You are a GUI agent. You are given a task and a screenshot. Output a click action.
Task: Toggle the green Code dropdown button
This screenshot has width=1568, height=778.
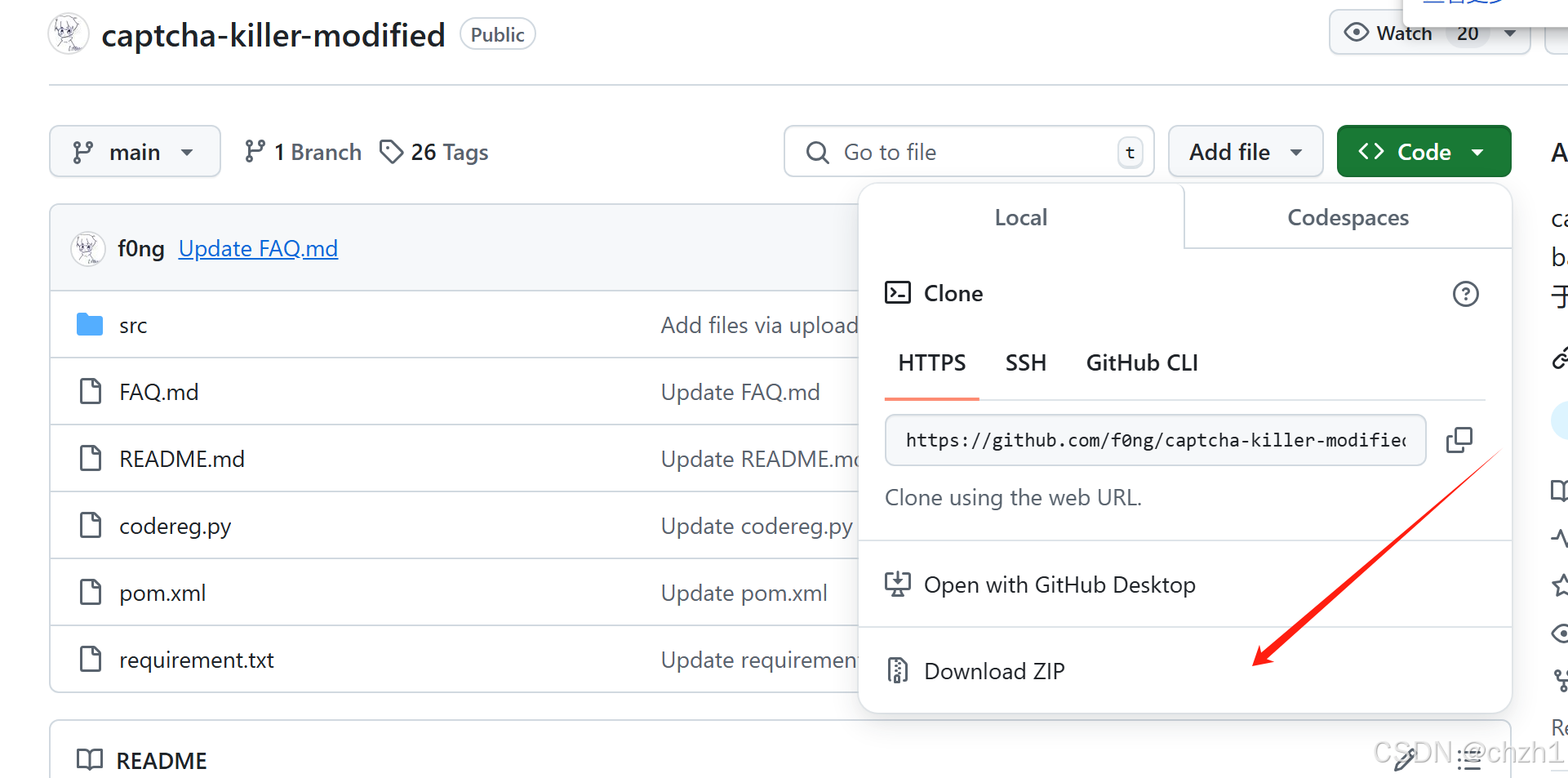coord(1424,152)
